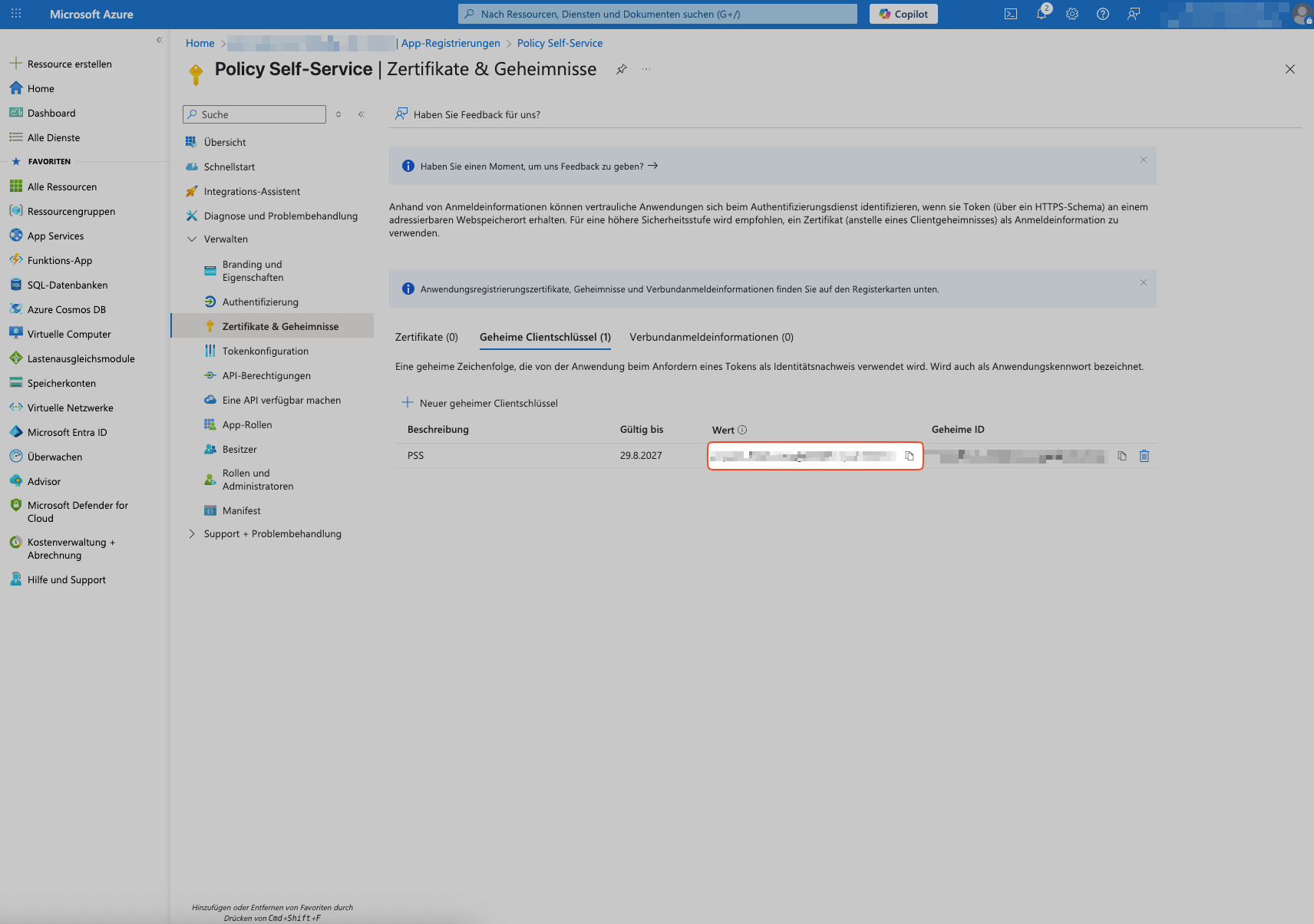1314x924 pixels.
Task: Switch to the Zertifikate (0) tab
Action: click(426, 337)
